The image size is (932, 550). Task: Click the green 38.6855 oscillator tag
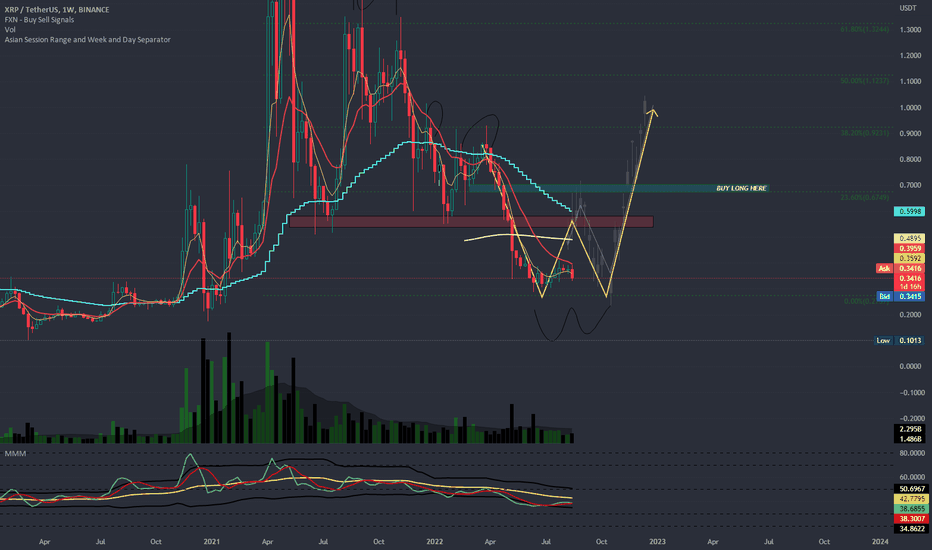click(909, 509)
